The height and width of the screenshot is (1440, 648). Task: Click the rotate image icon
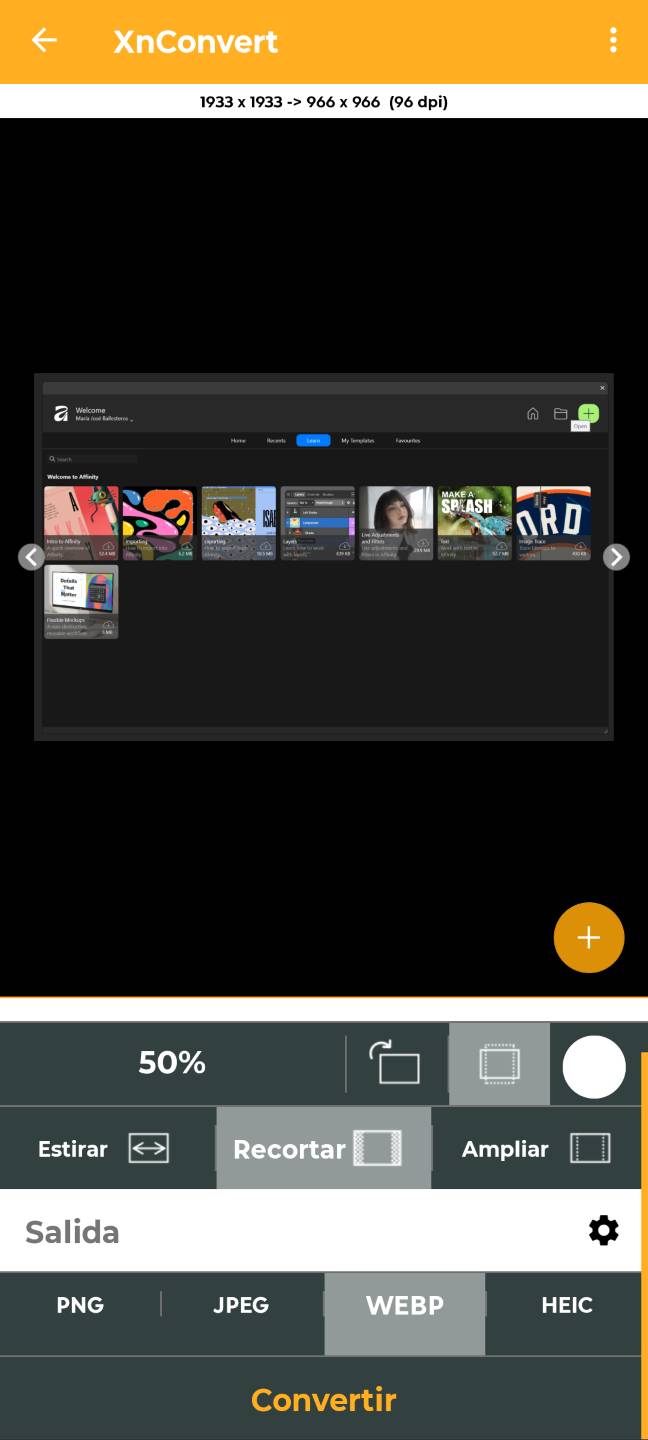pos(395,1063)
